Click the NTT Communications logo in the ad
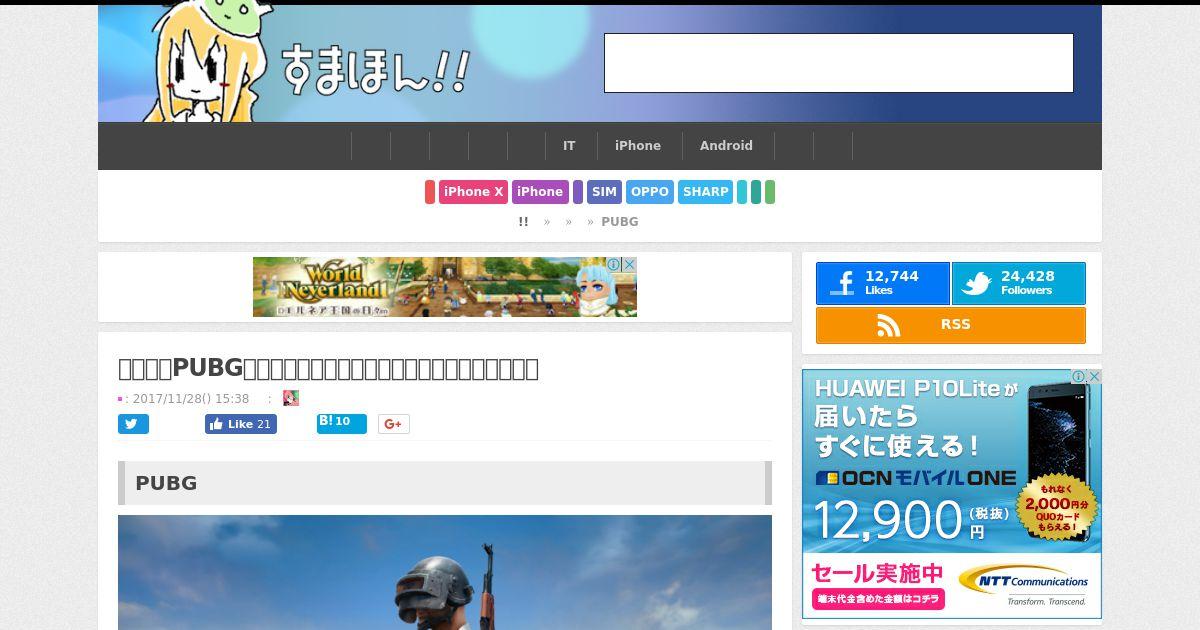Screen dimensions: 1200x630 click(x=1023, y=584)
